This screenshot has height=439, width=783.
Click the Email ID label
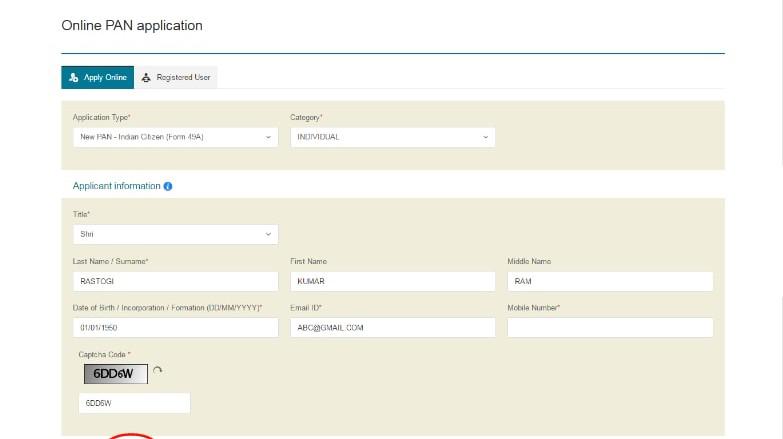click(x=306, y=308)
